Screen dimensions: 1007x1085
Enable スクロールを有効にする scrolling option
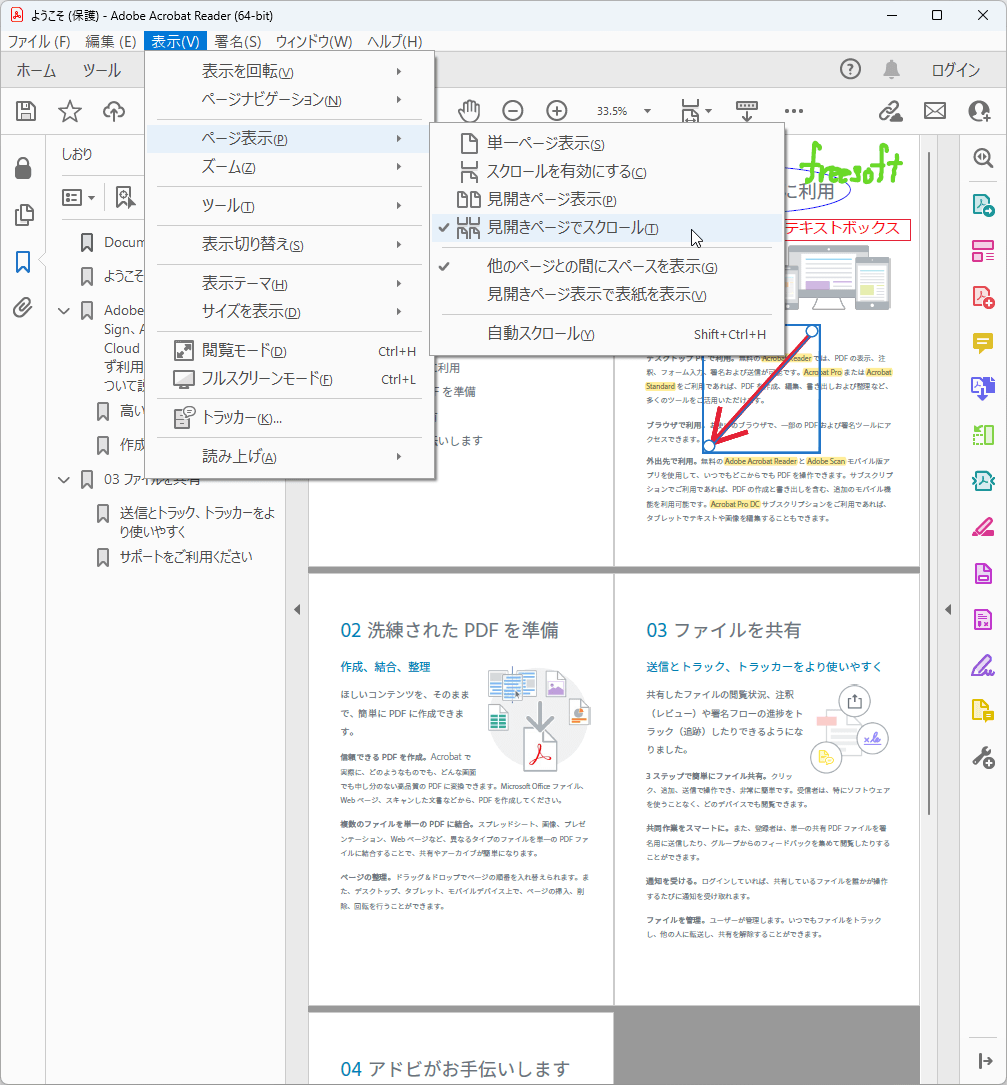coord(606,172)
